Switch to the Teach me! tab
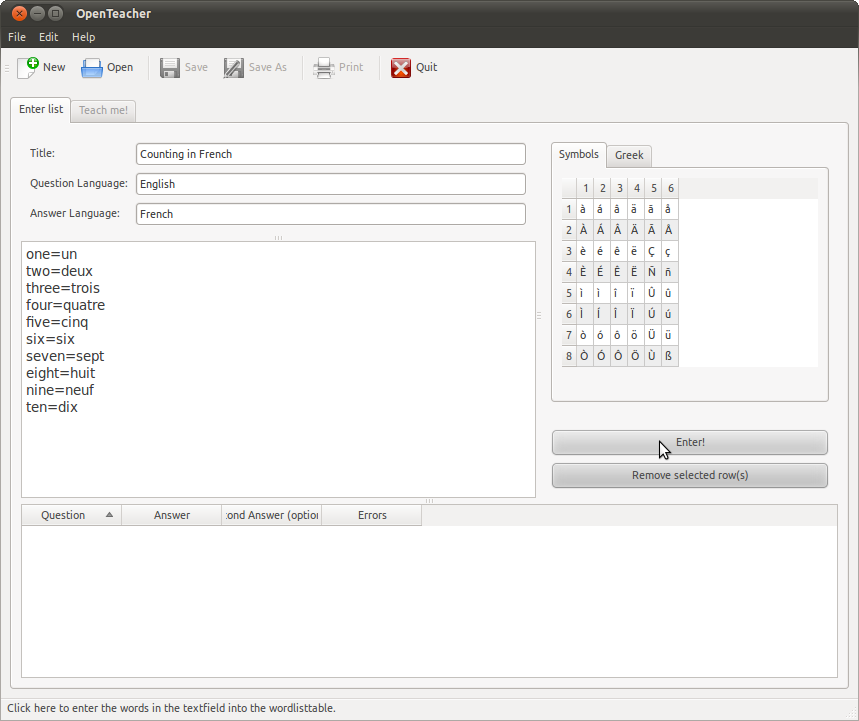The width and height of the screenshot is (859, 721). coord(103,110)
